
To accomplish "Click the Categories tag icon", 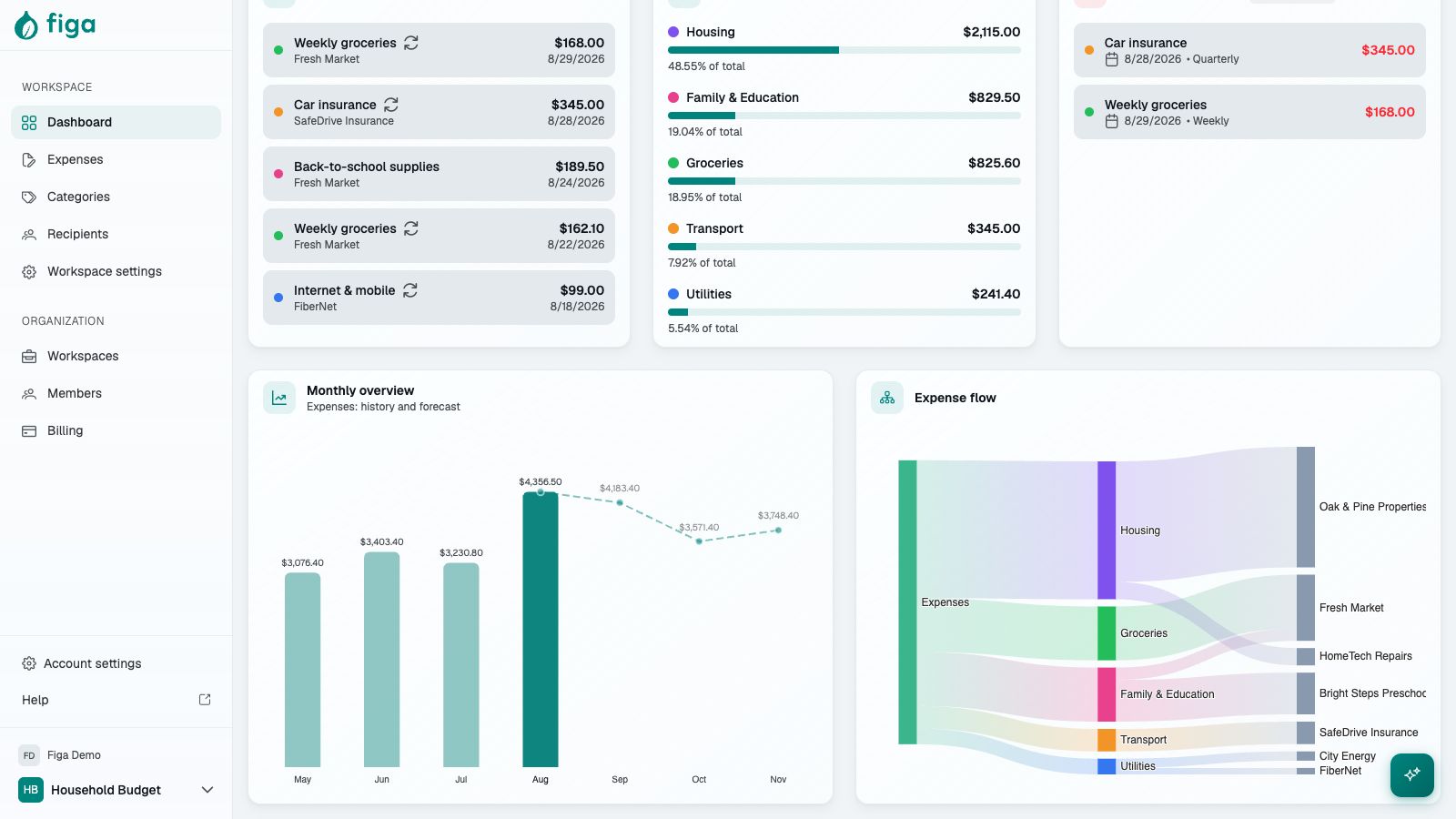I will [29, 197].
